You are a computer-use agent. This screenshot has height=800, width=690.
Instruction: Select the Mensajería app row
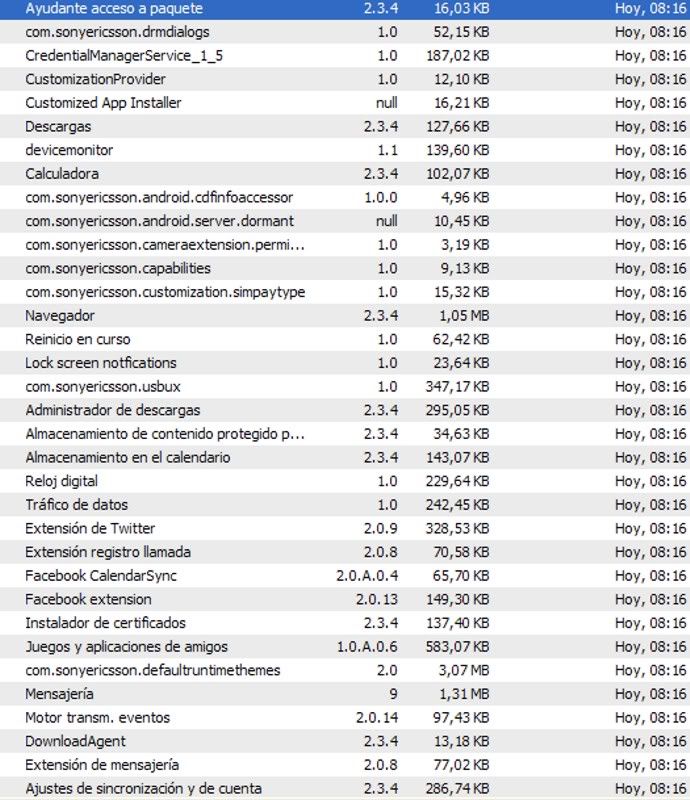[x=345, y=694]
